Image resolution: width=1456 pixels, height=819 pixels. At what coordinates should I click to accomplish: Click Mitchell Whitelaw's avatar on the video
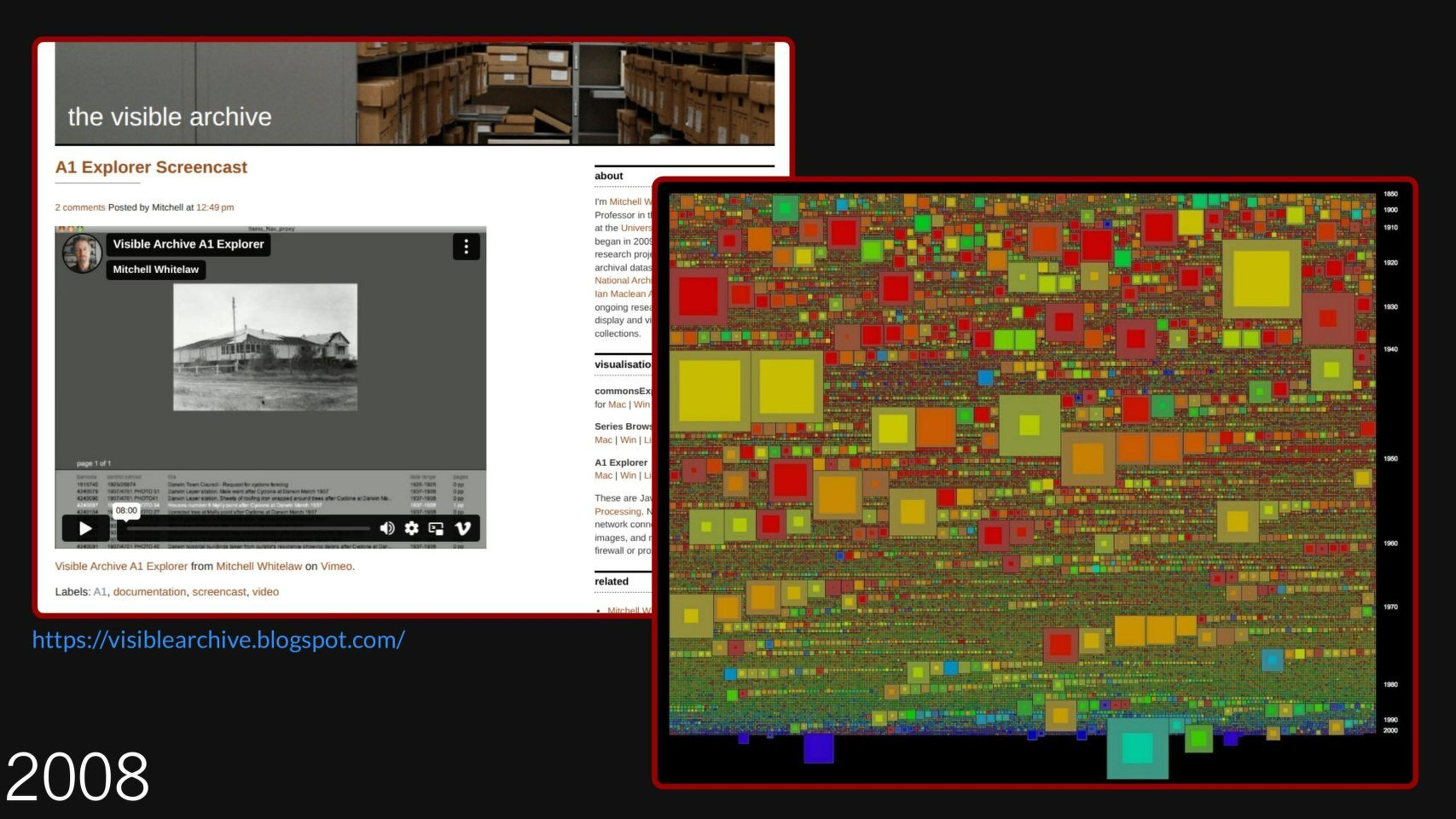click(x=83, y=253)
